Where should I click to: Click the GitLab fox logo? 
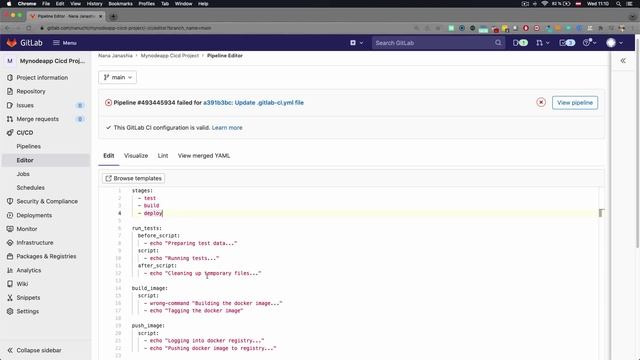(11, 43)
